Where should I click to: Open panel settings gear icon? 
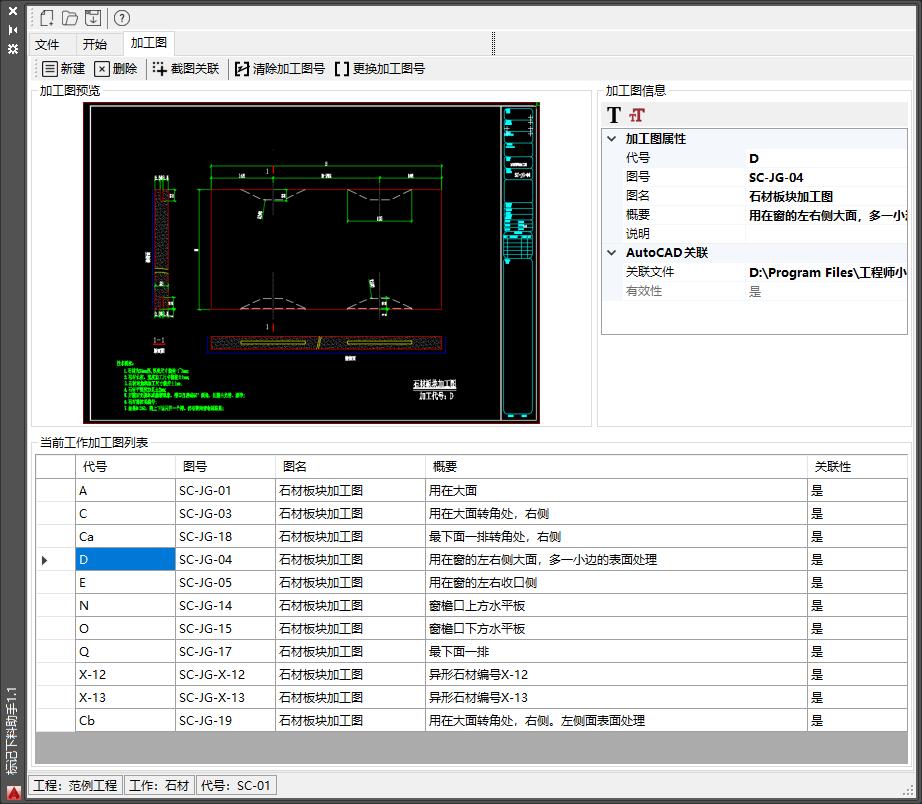tap(13, 49)
